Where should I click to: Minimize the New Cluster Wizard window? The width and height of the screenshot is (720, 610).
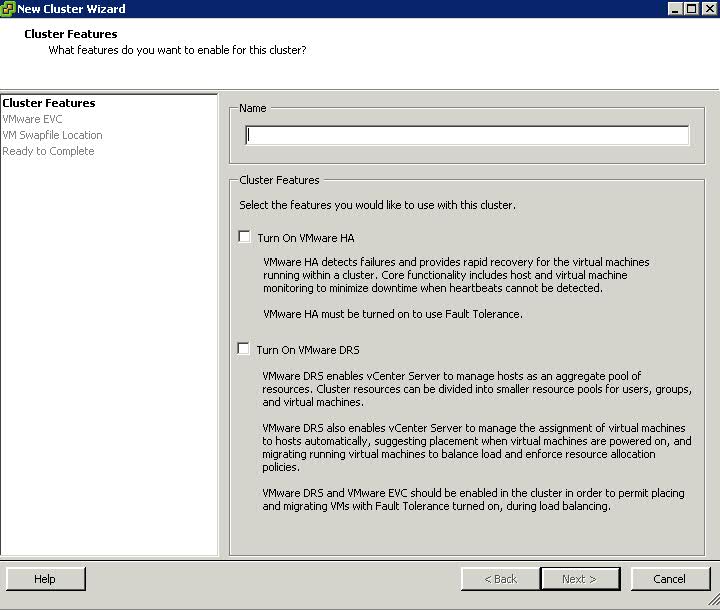[675, 9]
